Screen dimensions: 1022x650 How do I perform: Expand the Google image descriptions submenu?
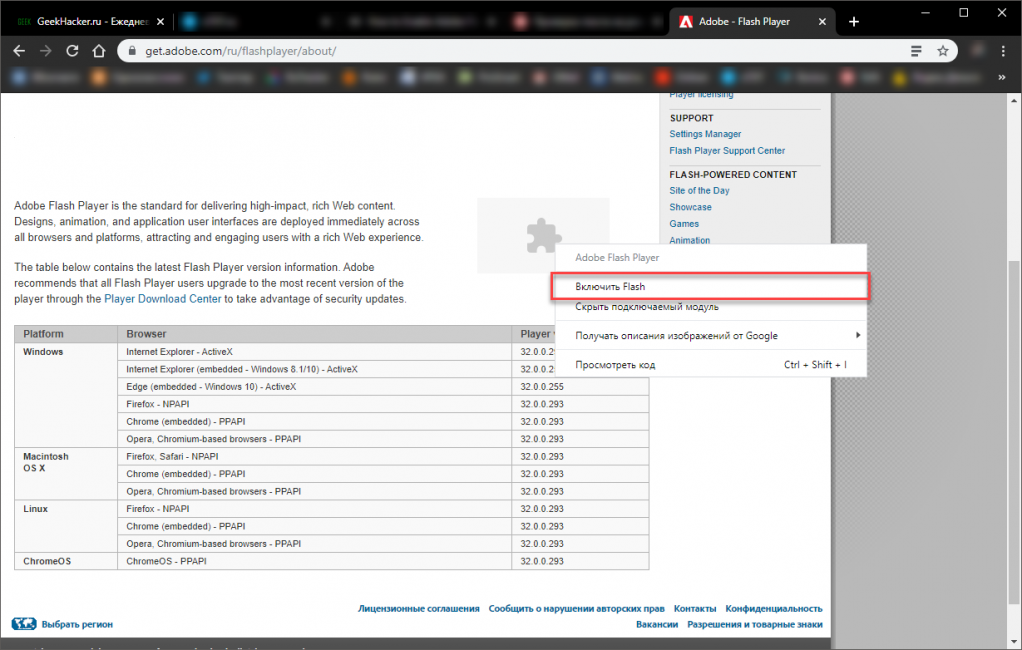[856, 336]
